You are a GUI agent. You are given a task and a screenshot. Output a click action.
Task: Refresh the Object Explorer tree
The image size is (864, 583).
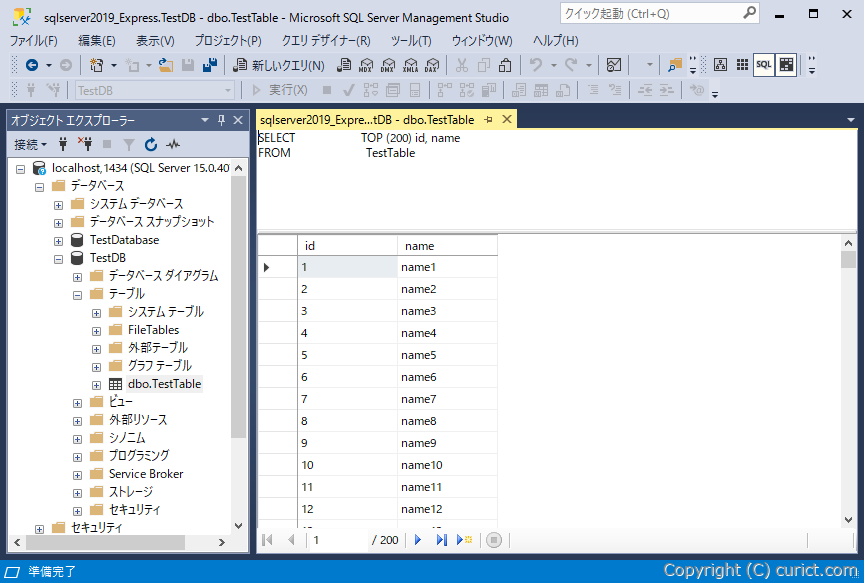pos(150,143)
